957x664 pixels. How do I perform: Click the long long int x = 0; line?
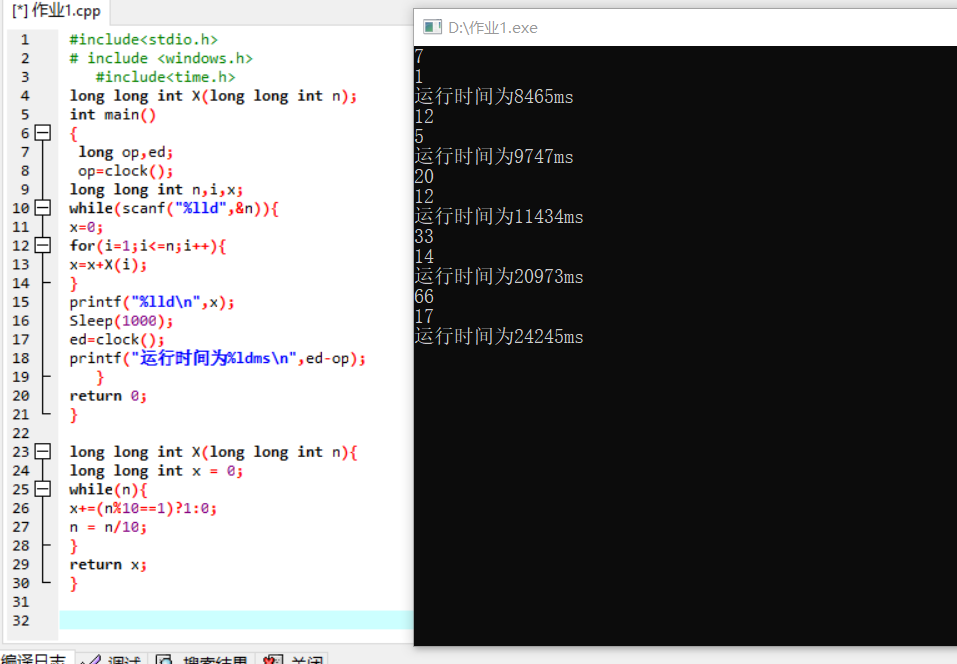pyautogui.click(x=156, y=471)
